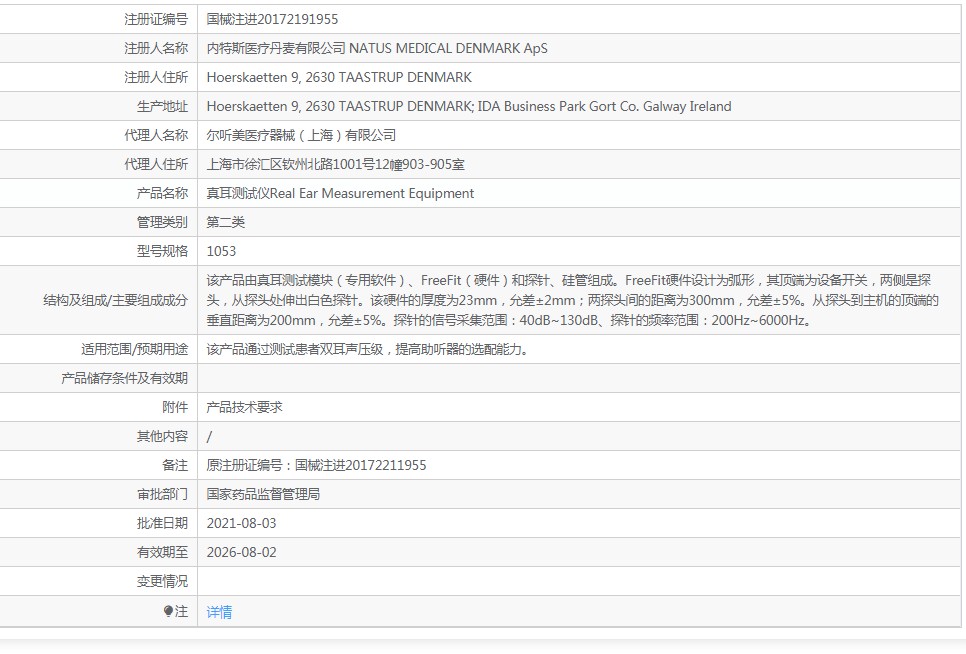Click the 结构及组成/主要组成成分 label
This screenshot has width=966, height=654.
click(115, 300)
